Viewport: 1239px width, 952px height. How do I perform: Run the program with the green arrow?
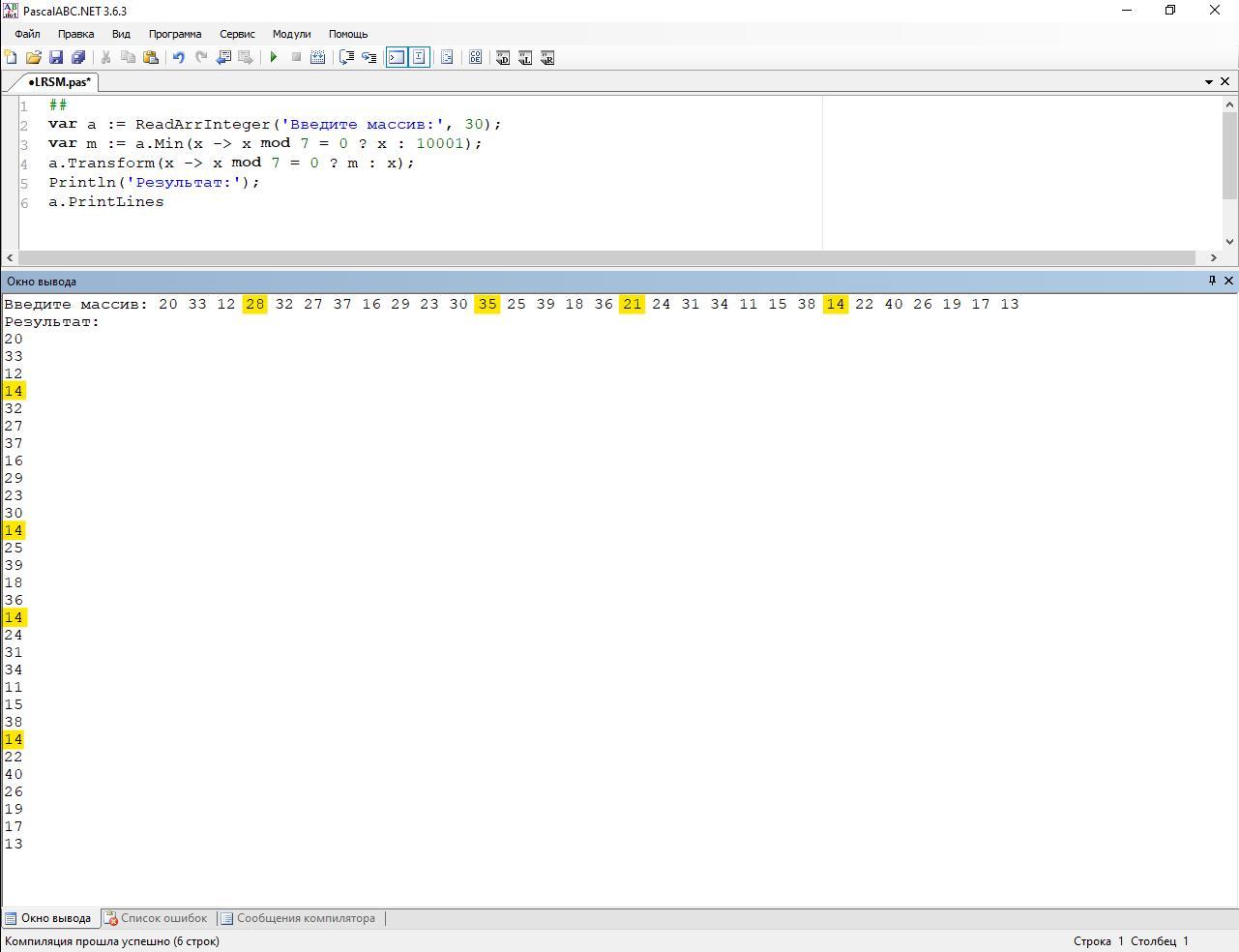[x=274, y=58]
